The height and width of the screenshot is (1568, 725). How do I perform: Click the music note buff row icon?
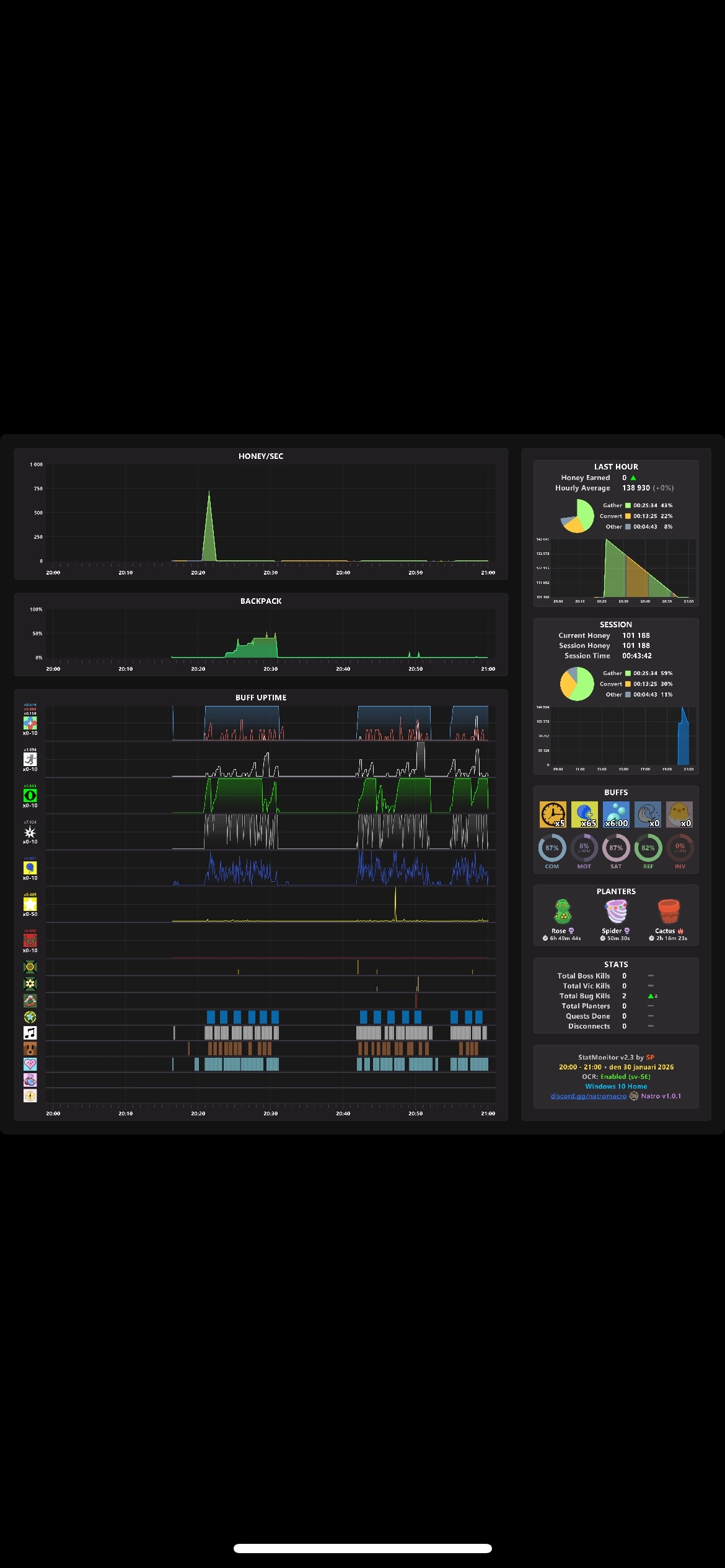point(30,1032)
